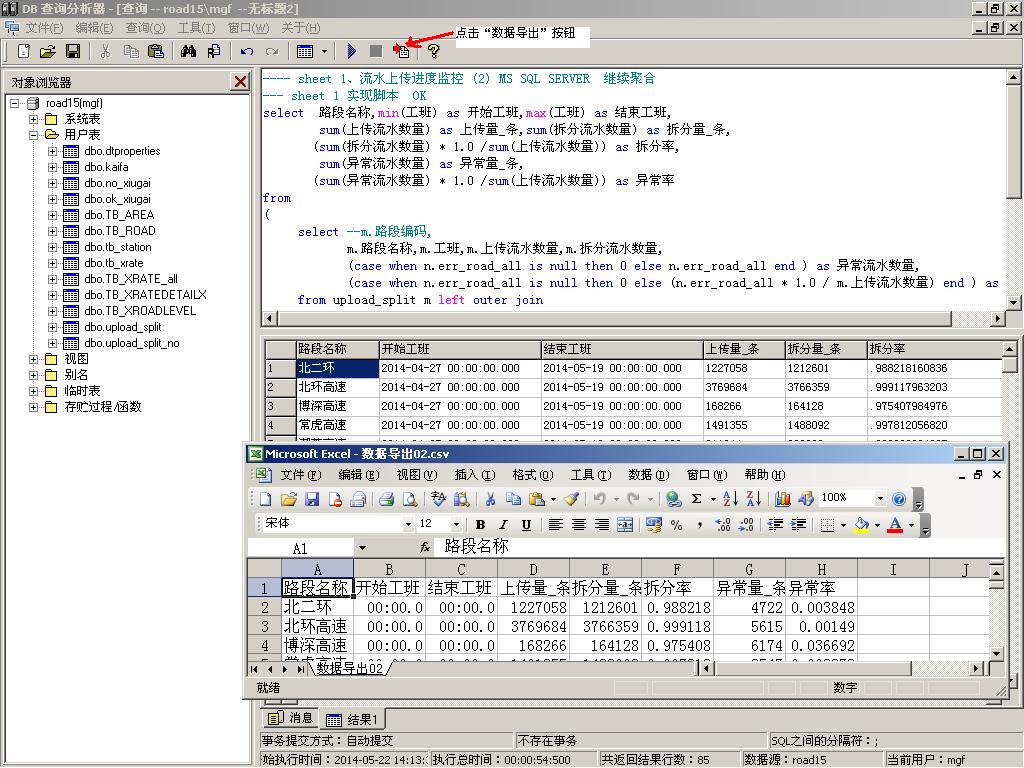Select Excel column A header
Viewport: 1024px width, 768px height.
pos(317,569)
